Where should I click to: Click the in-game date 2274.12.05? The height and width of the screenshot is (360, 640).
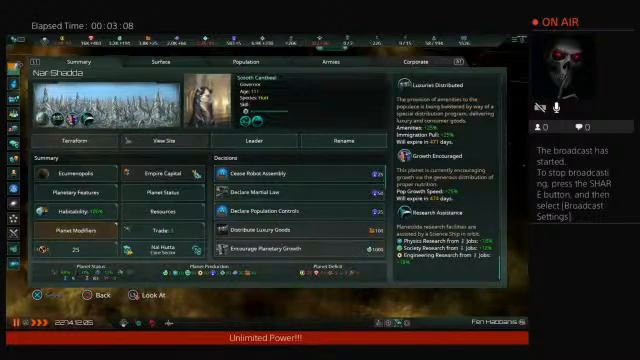coord(74,323)
